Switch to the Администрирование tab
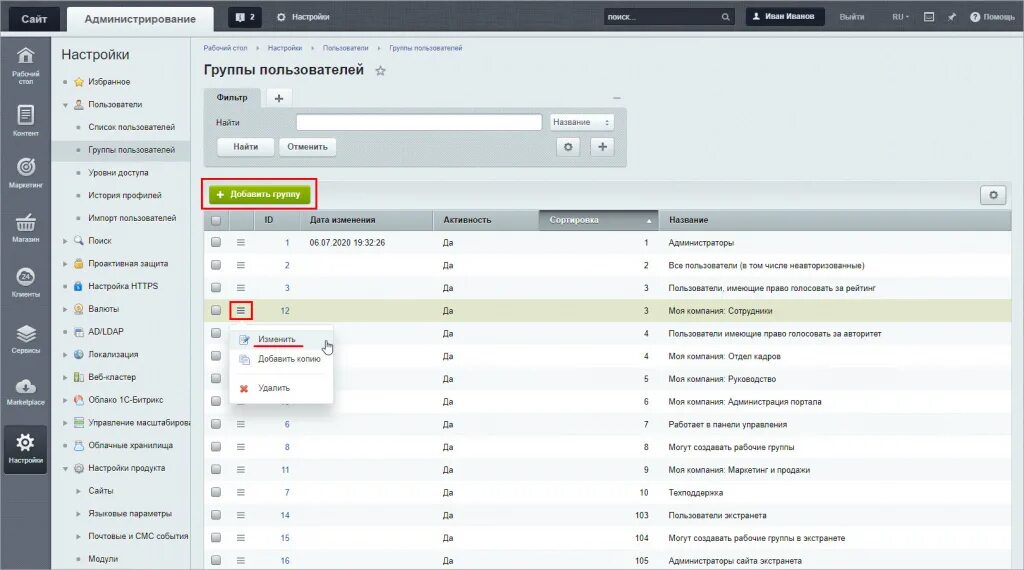 140,19
